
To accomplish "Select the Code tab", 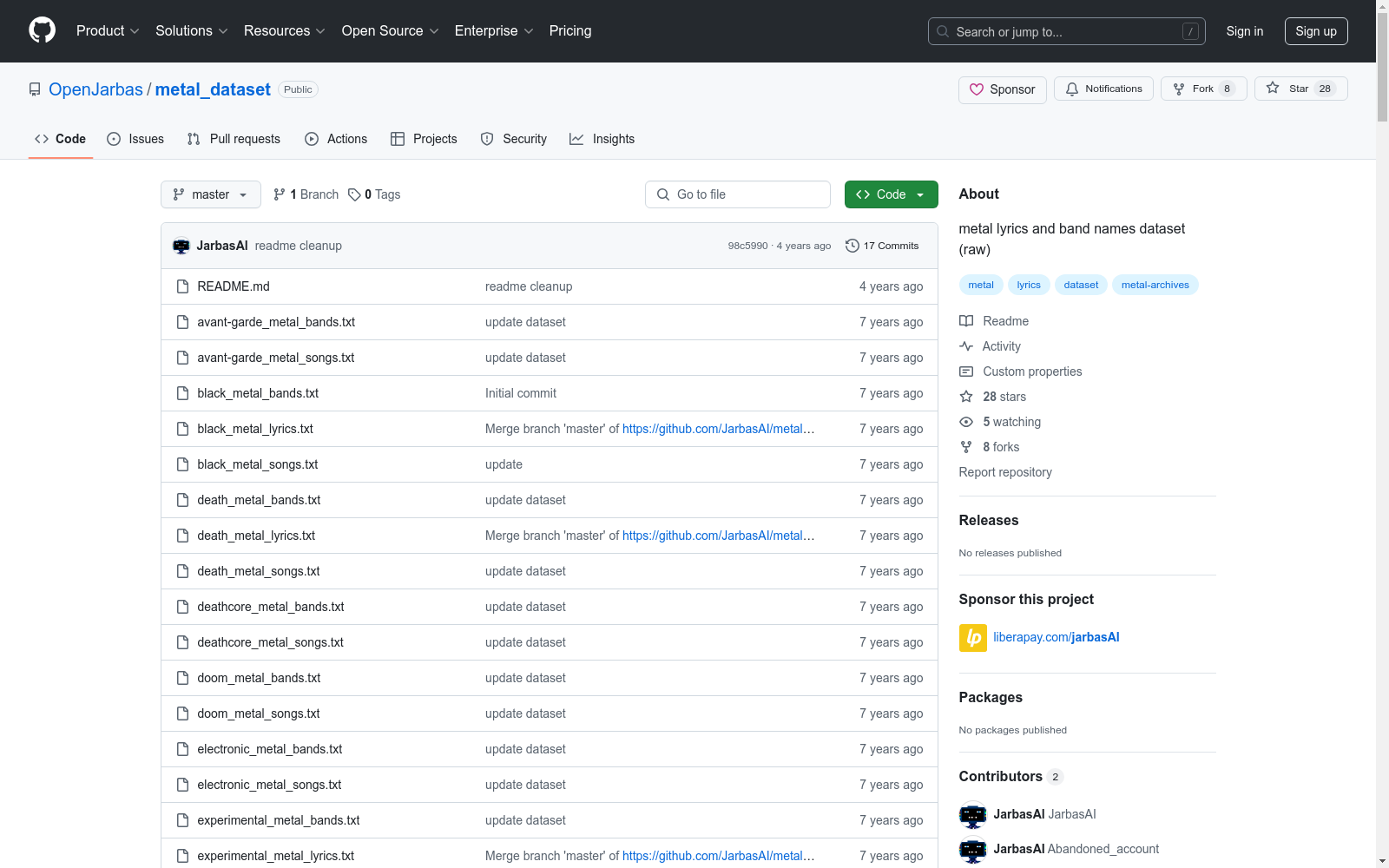I will point(61,139).
